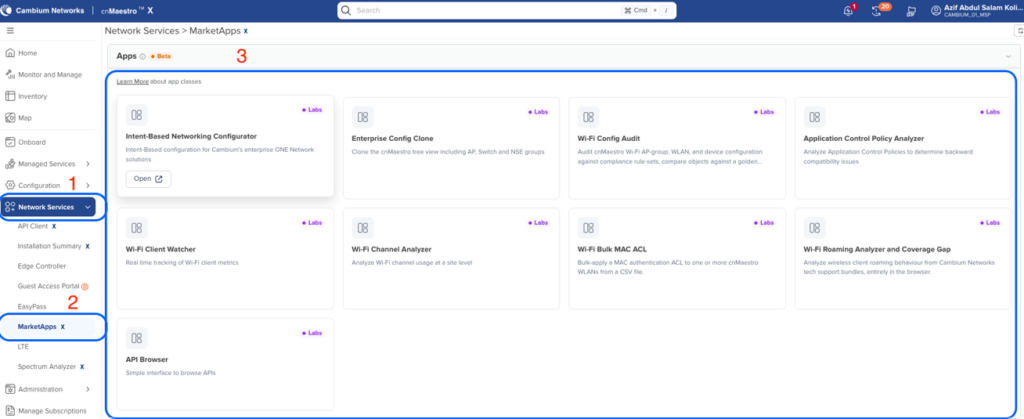Click Wi-Fi Channel Analyzer title text
This screenshot has width=1024, height=419.
pyautogui.click(x=391, y=249)
